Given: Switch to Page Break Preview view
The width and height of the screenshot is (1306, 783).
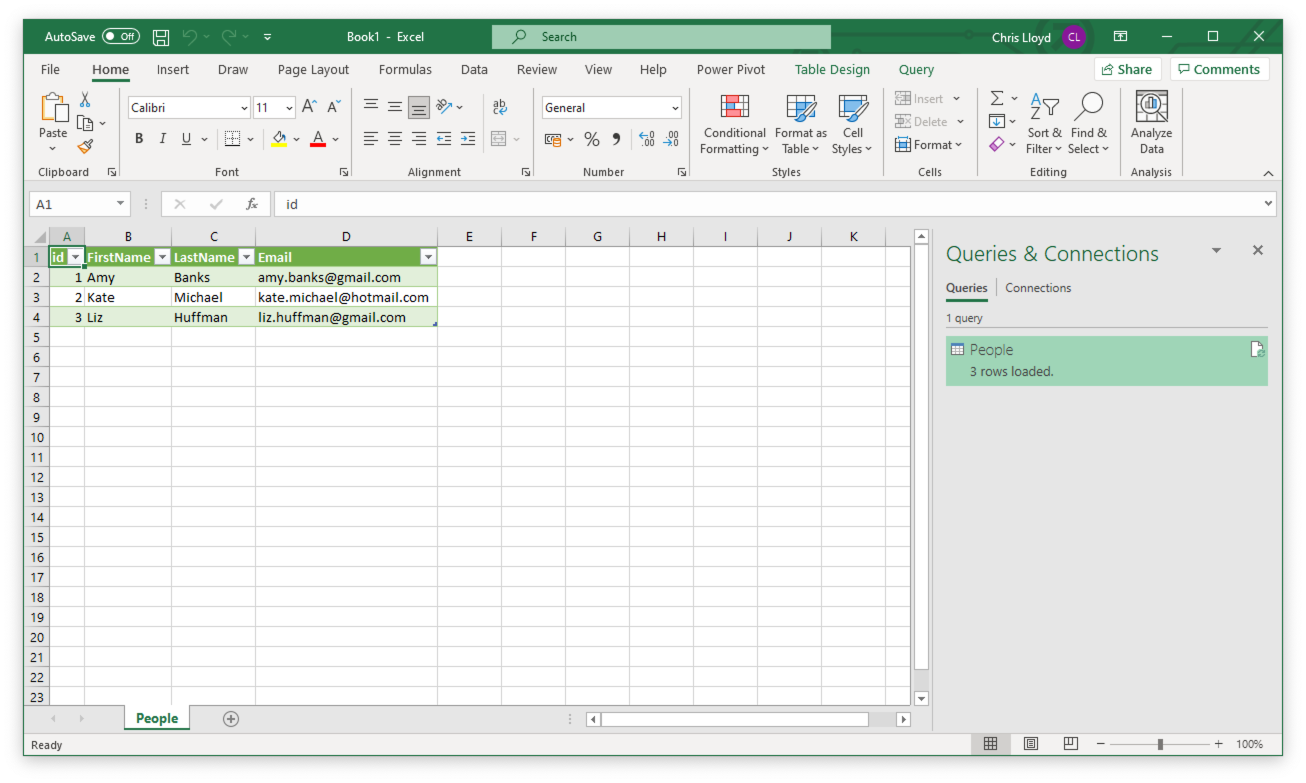Looking at the screenshot, I should [x=1070, y=744].
